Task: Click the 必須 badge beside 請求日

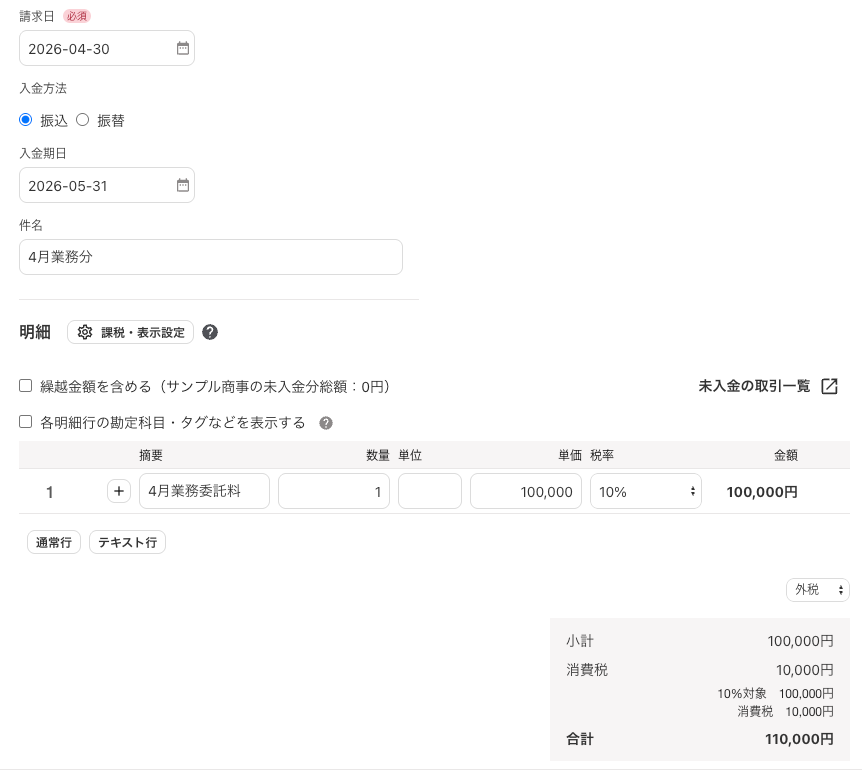Action: [x=77, y=16]
